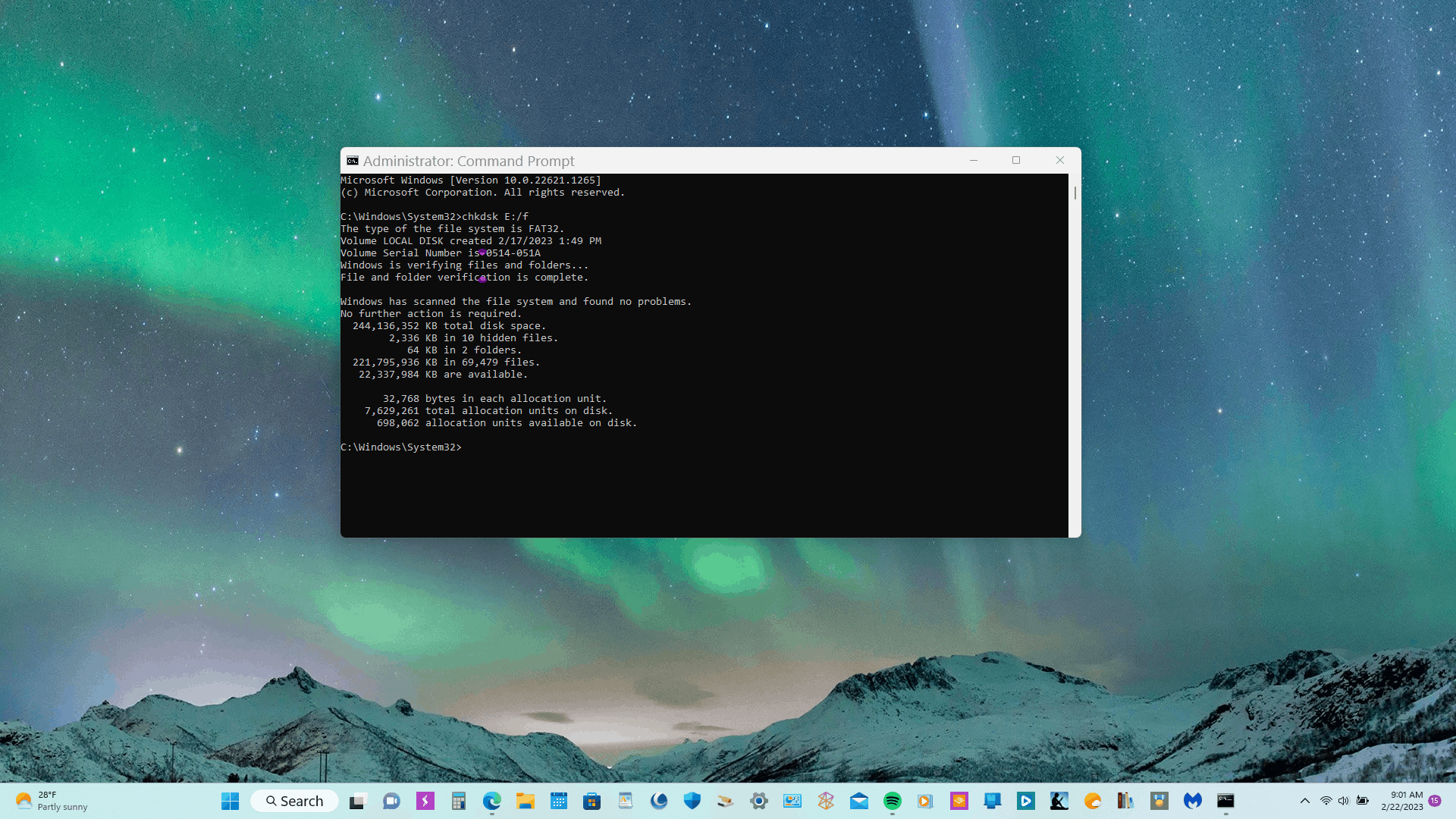Open Microsoft Edge from taskbar
Screen dimensions: 1456x819
[492, 801]
